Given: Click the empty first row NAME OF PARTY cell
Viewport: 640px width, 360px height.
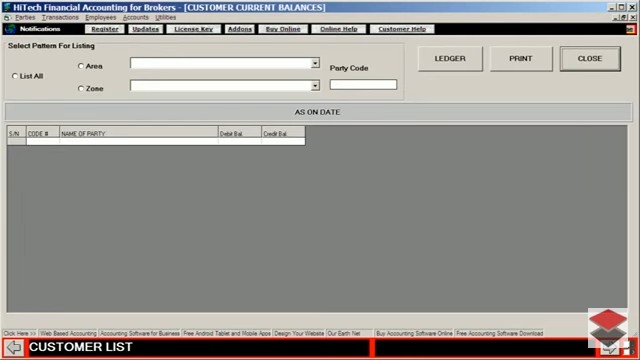Looking at the screenshot, I should click(x=139, y=141).
